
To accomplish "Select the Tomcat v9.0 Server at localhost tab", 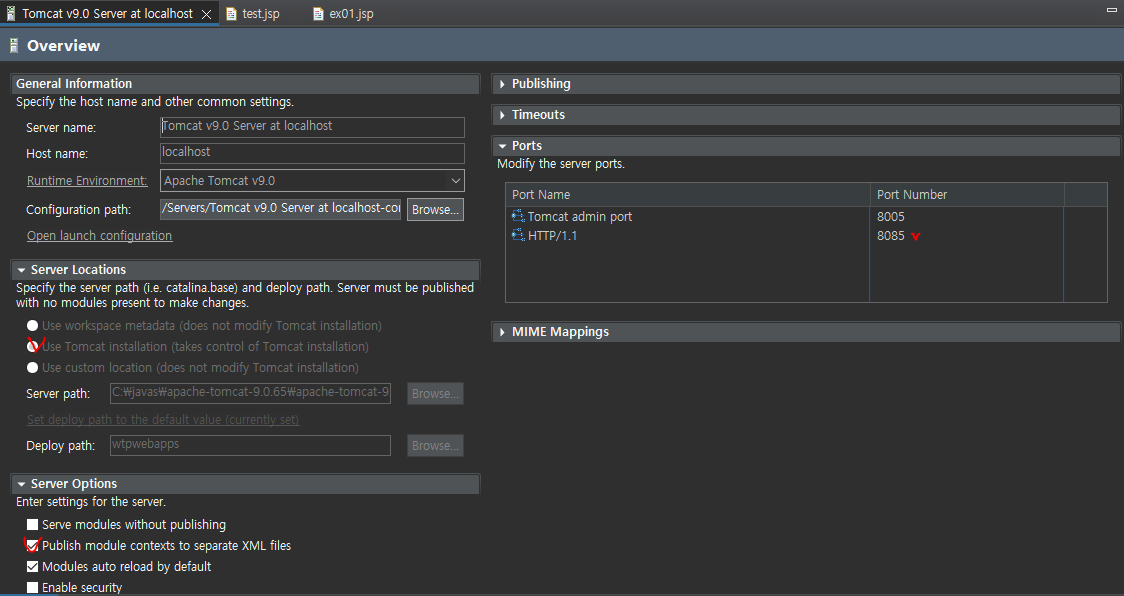I will 108,14.
